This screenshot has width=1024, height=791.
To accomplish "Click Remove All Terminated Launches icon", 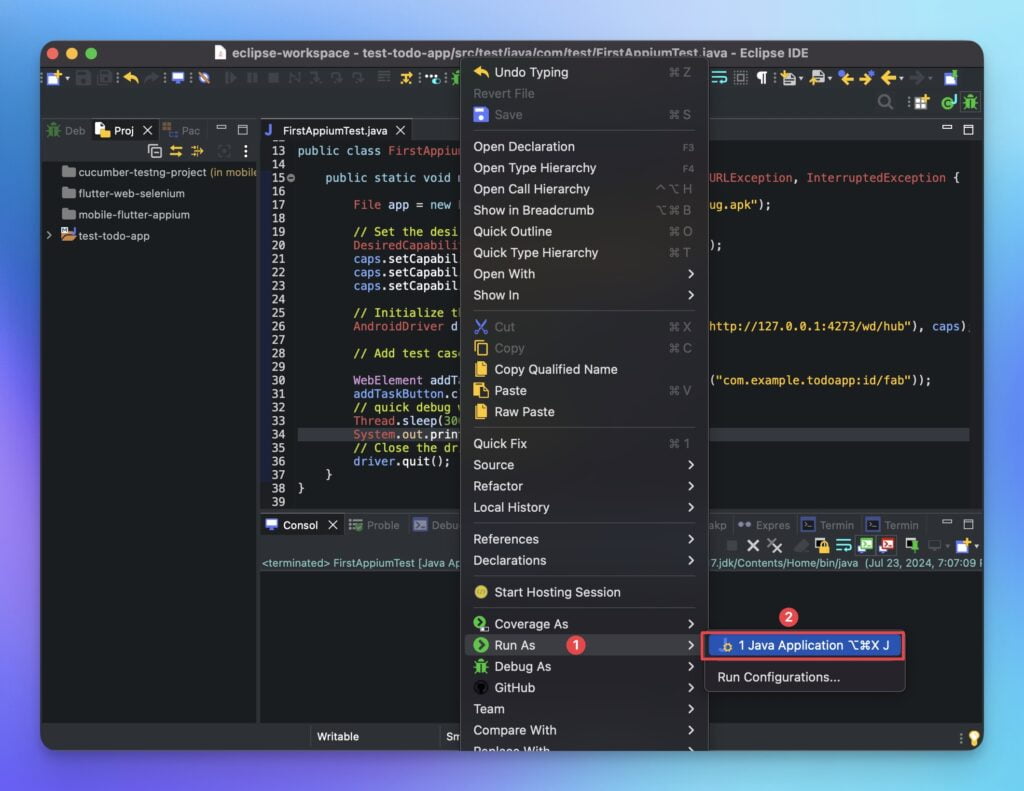I will point(775,545).
